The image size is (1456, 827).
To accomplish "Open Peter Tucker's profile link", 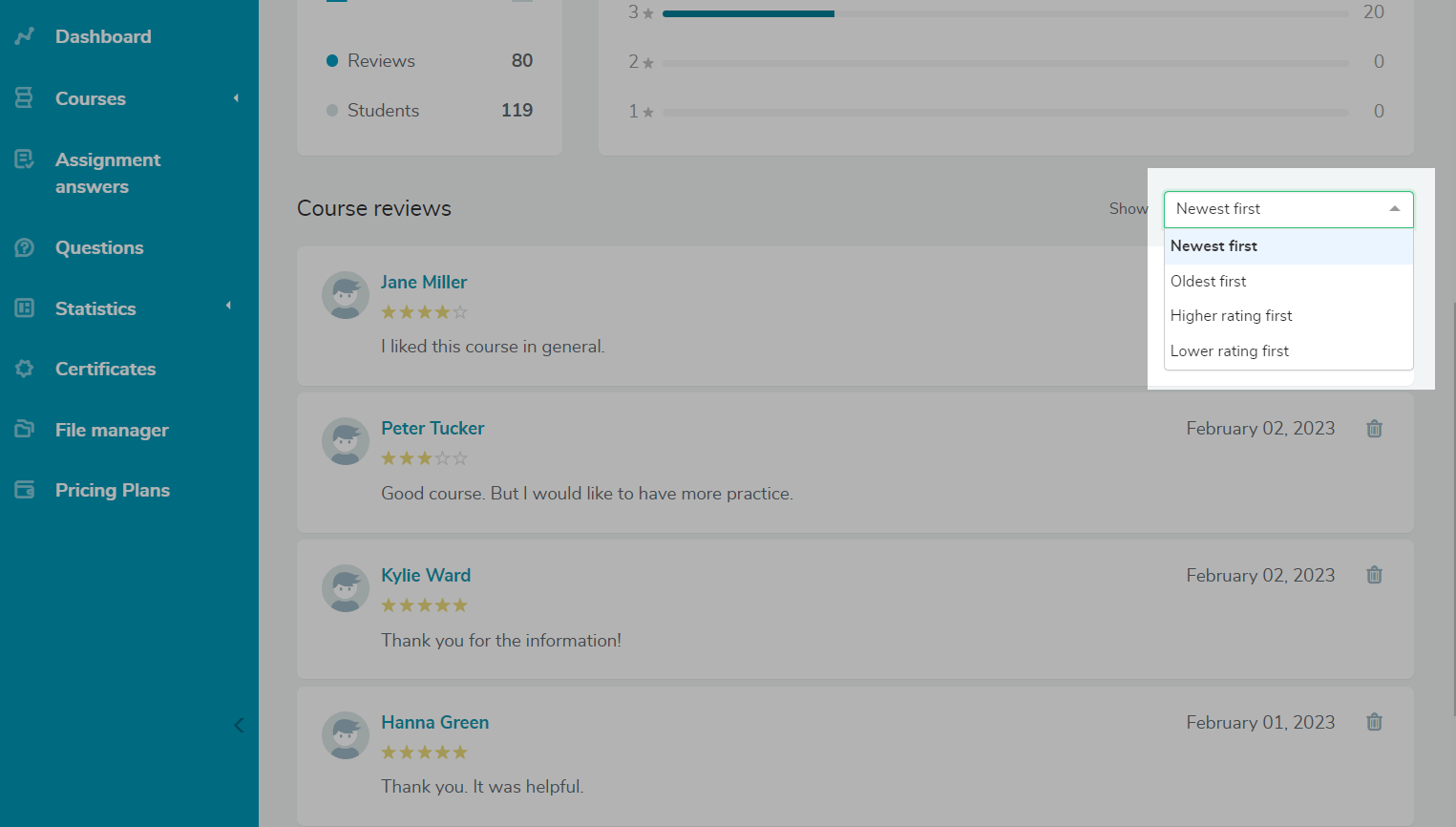I will (x=433, y=429).
